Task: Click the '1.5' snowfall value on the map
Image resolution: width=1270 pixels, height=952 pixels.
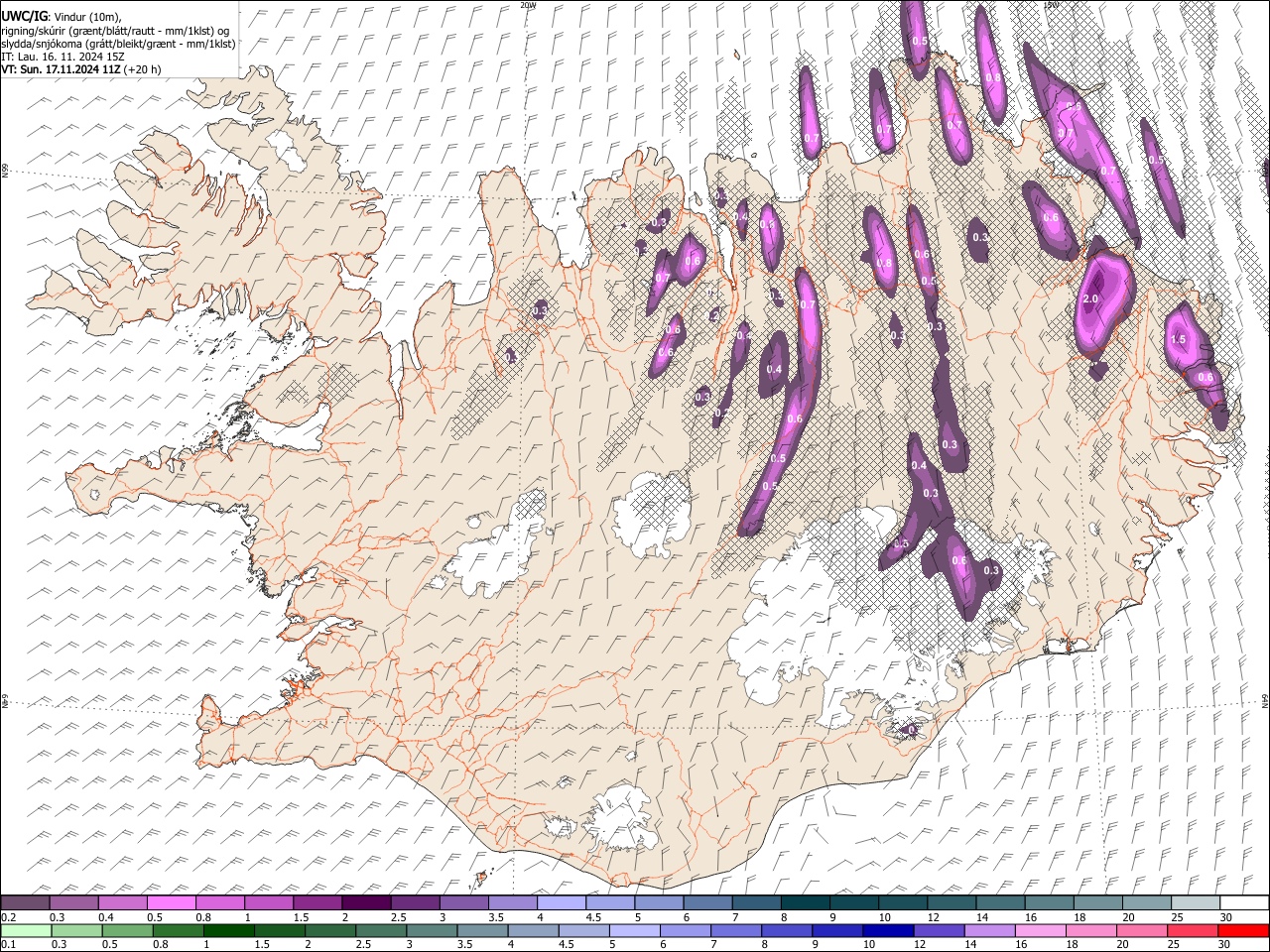Action: coord(1179,339)
